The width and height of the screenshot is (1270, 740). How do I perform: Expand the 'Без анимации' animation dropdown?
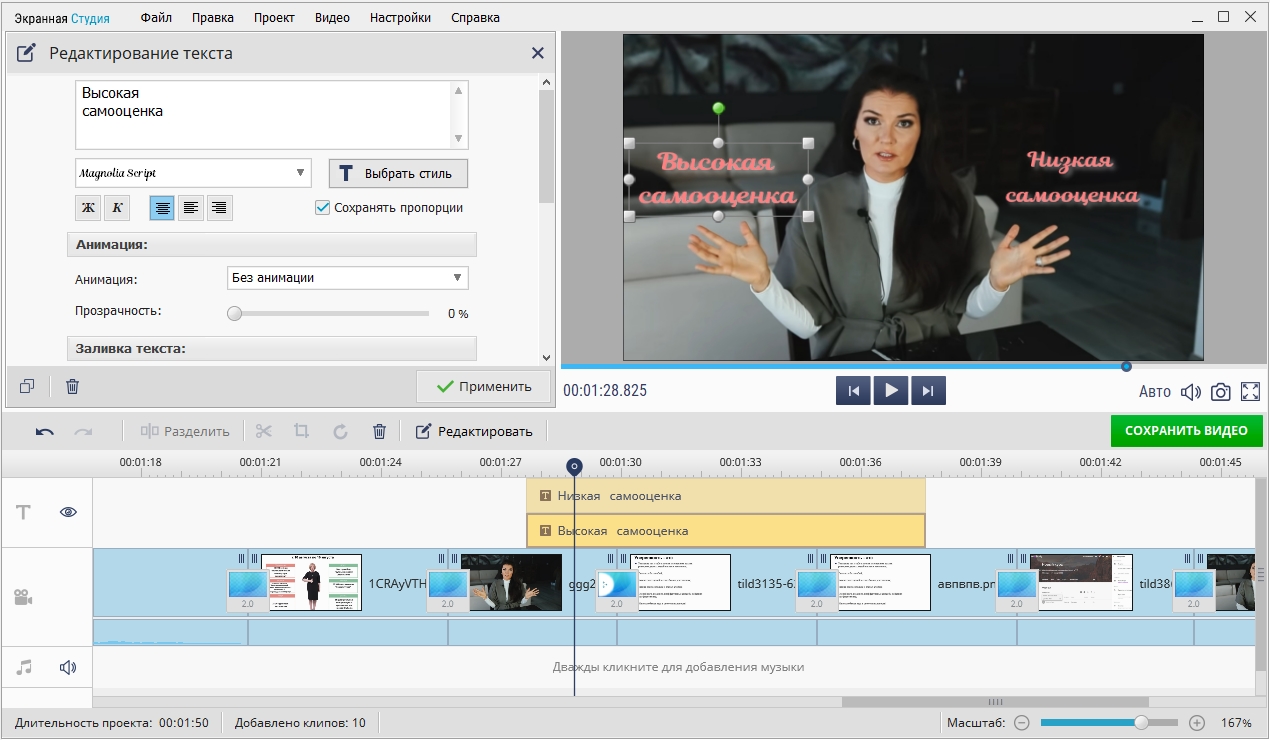(x=347, y=278)
